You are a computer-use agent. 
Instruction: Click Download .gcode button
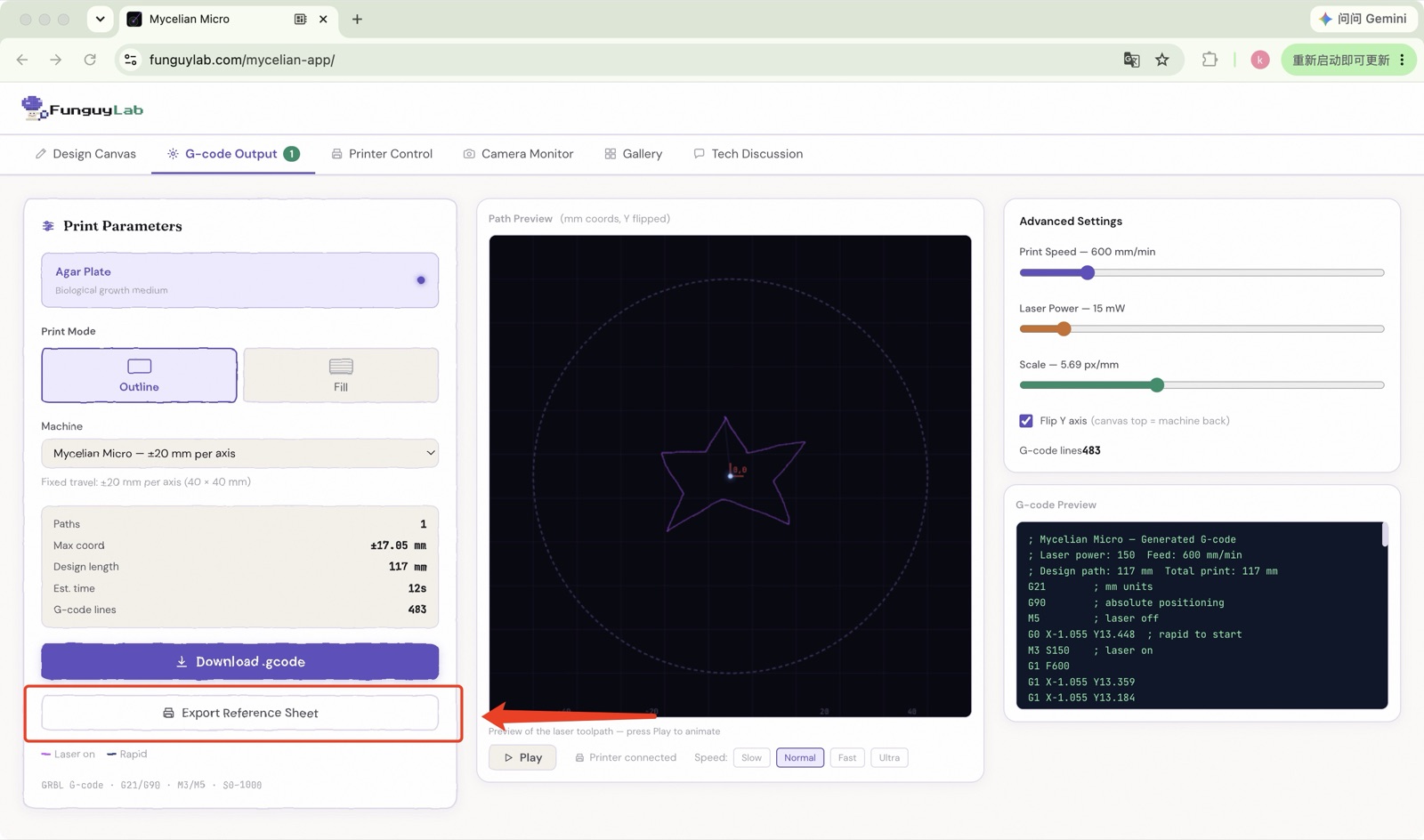click(239, 661)
